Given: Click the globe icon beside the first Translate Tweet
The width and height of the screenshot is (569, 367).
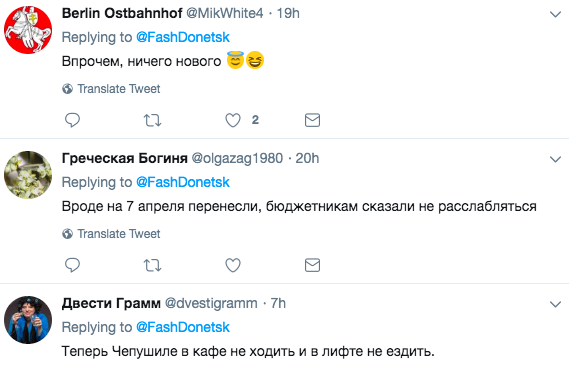Looking at the screenshot, I should (67, 89).
